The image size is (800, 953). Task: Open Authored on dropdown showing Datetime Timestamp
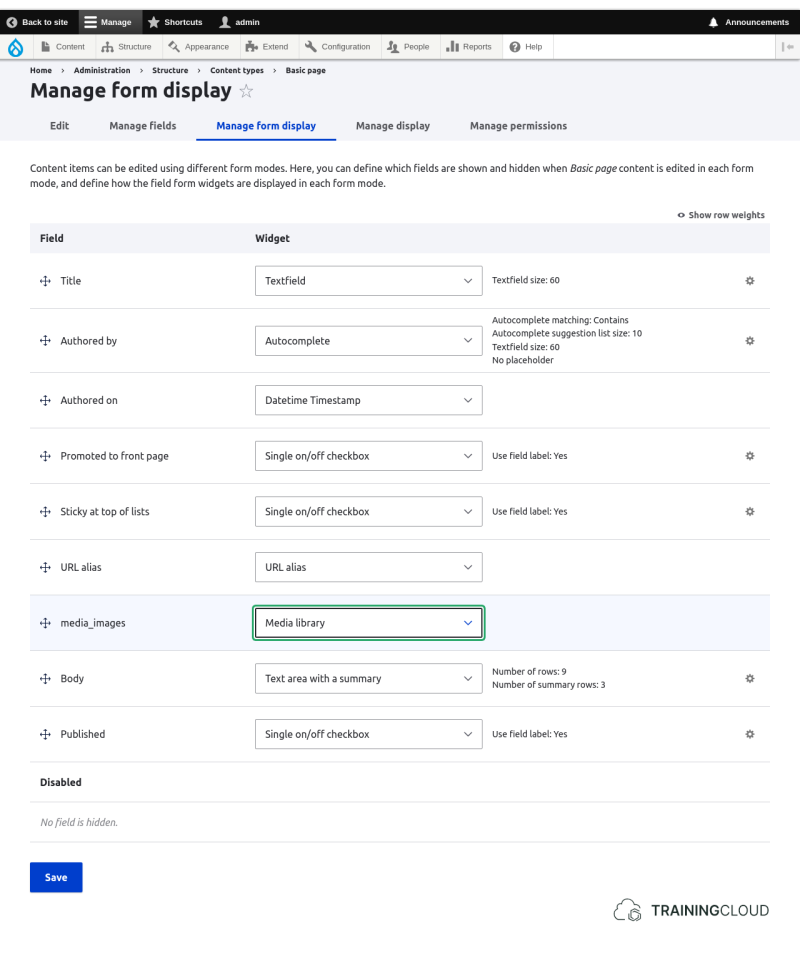click(369, 401)
